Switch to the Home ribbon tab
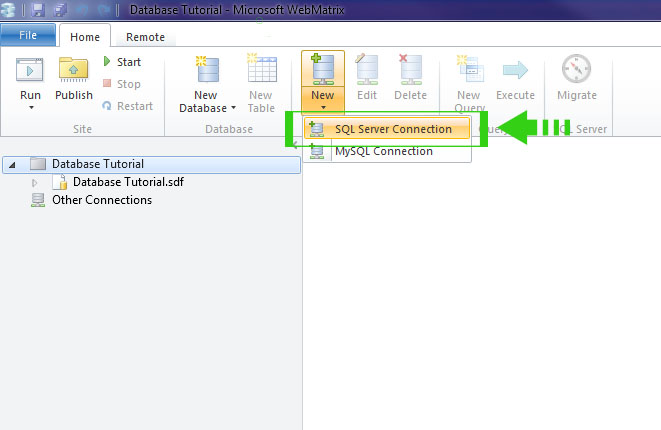 click(85, 37)
